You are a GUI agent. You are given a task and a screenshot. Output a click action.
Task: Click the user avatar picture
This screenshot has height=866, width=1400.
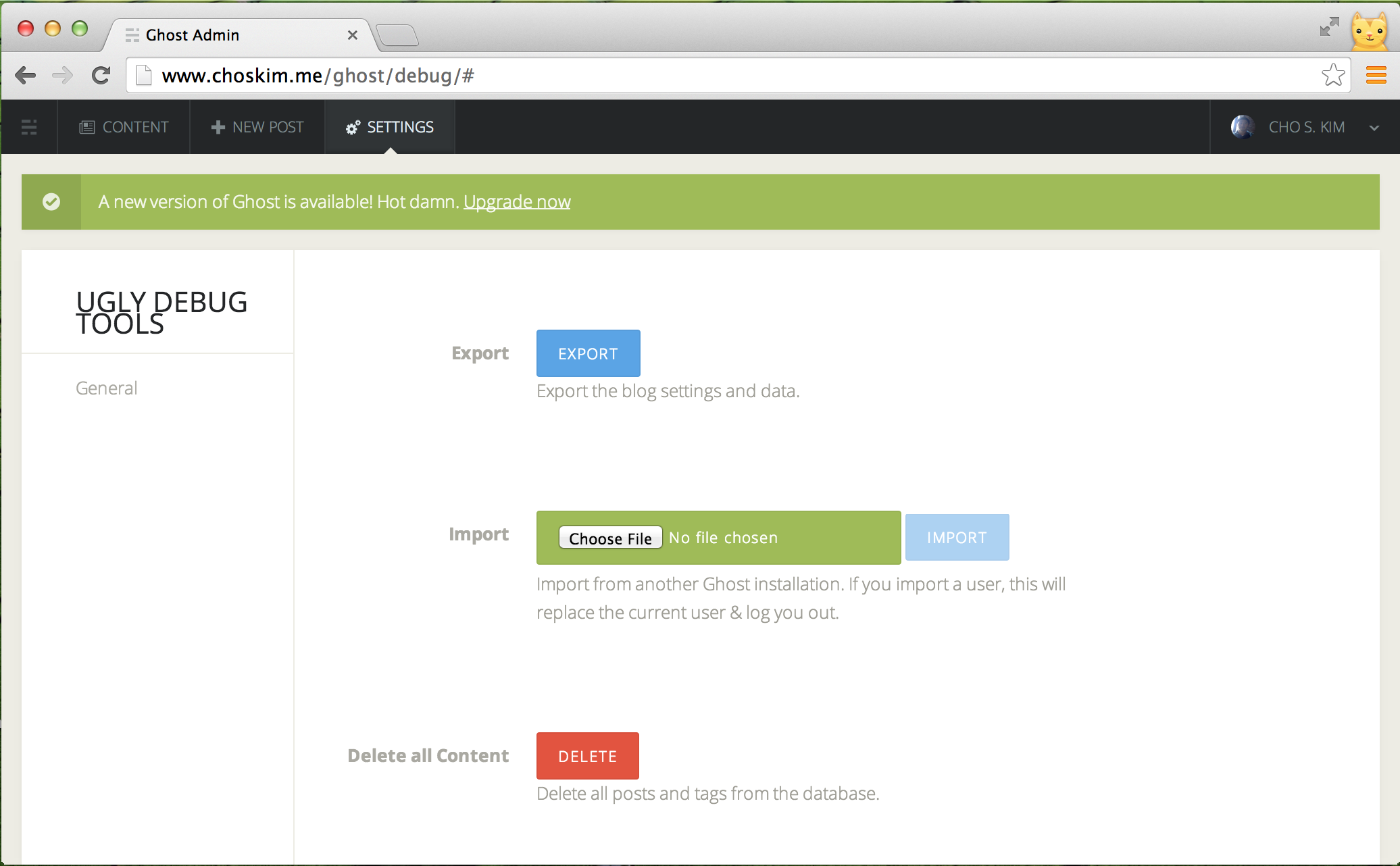coord(1243,127)
